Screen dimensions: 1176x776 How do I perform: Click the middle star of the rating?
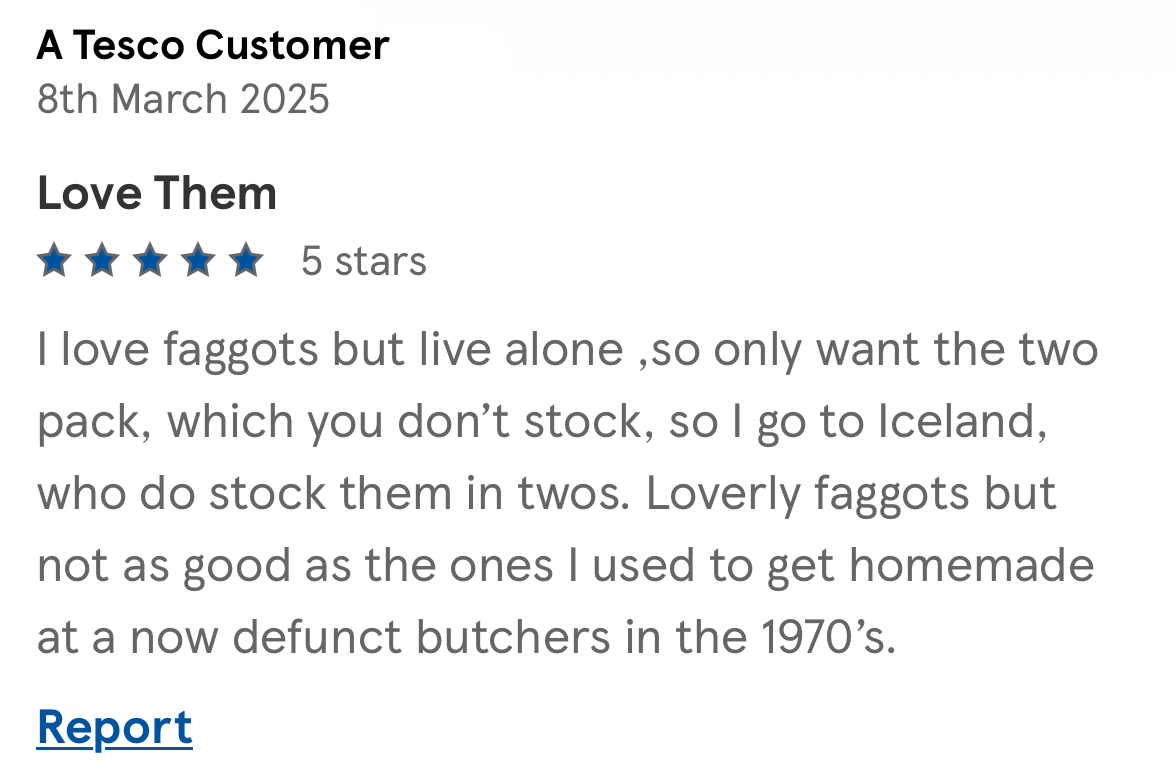pos(150,262)
